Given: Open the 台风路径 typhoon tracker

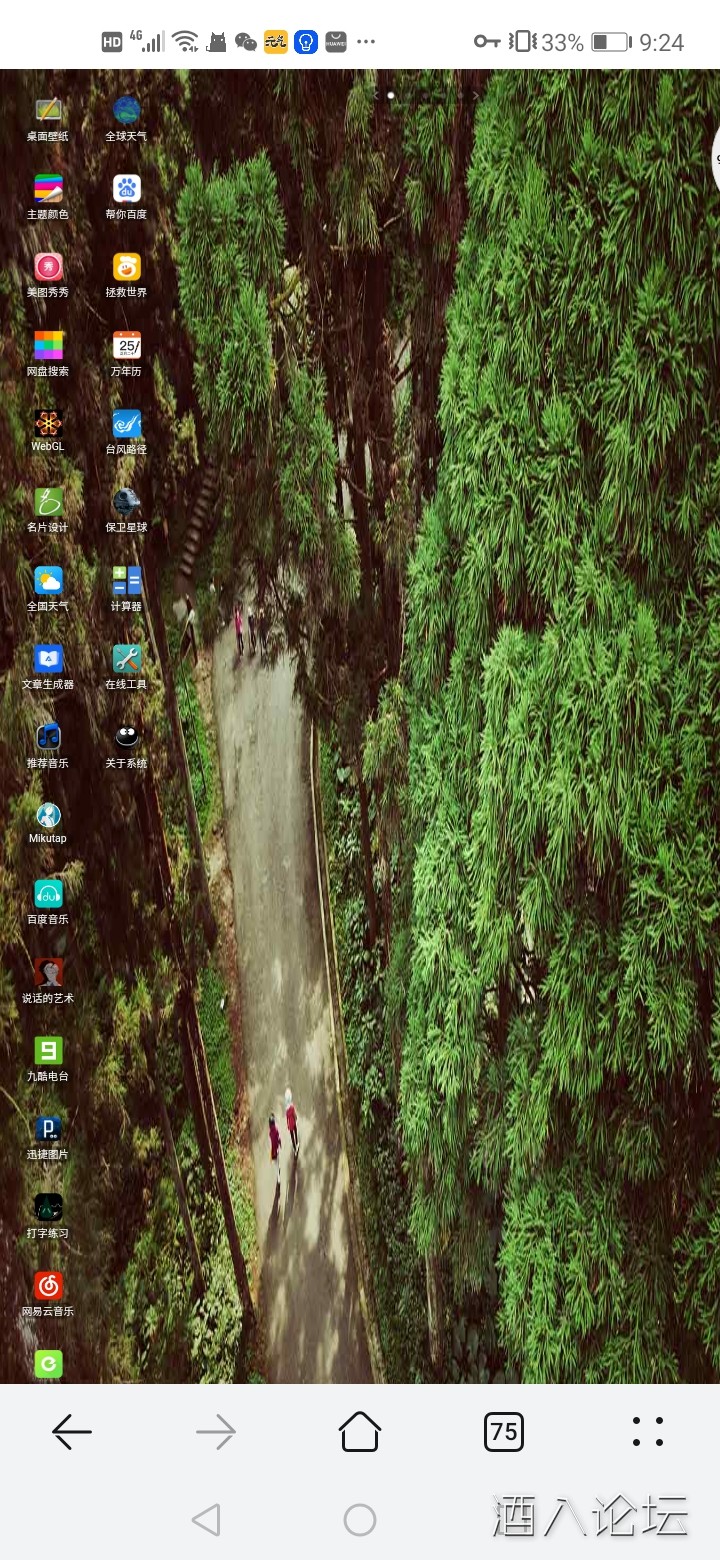Looking at the screenshot, I should point(126,424).
